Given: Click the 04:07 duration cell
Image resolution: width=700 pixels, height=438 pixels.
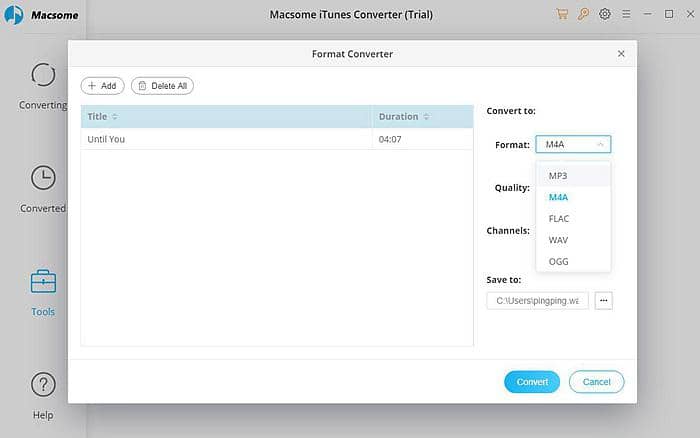Looking at the screenshot, I should [x=422, y=139].
